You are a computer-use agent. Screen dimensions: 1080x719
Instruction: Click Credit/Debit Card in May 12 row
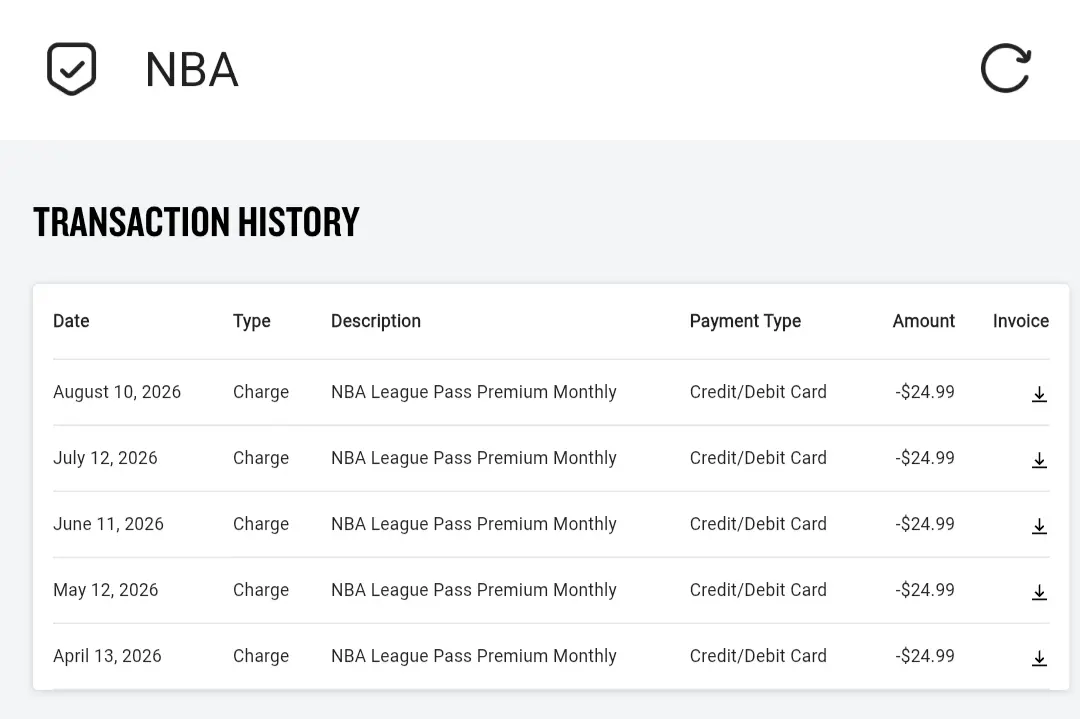(758, 590)
